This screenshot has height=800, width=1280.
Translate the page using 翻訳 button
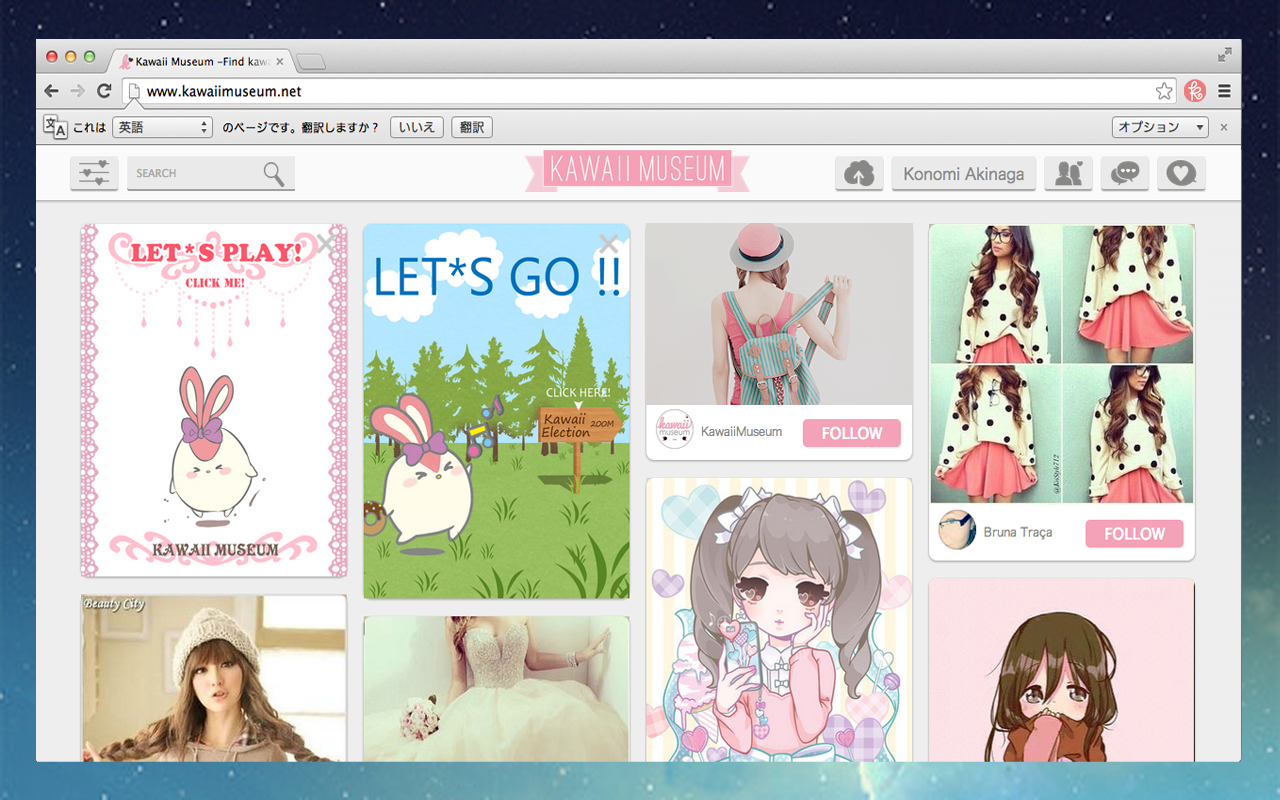click(471, 127)
